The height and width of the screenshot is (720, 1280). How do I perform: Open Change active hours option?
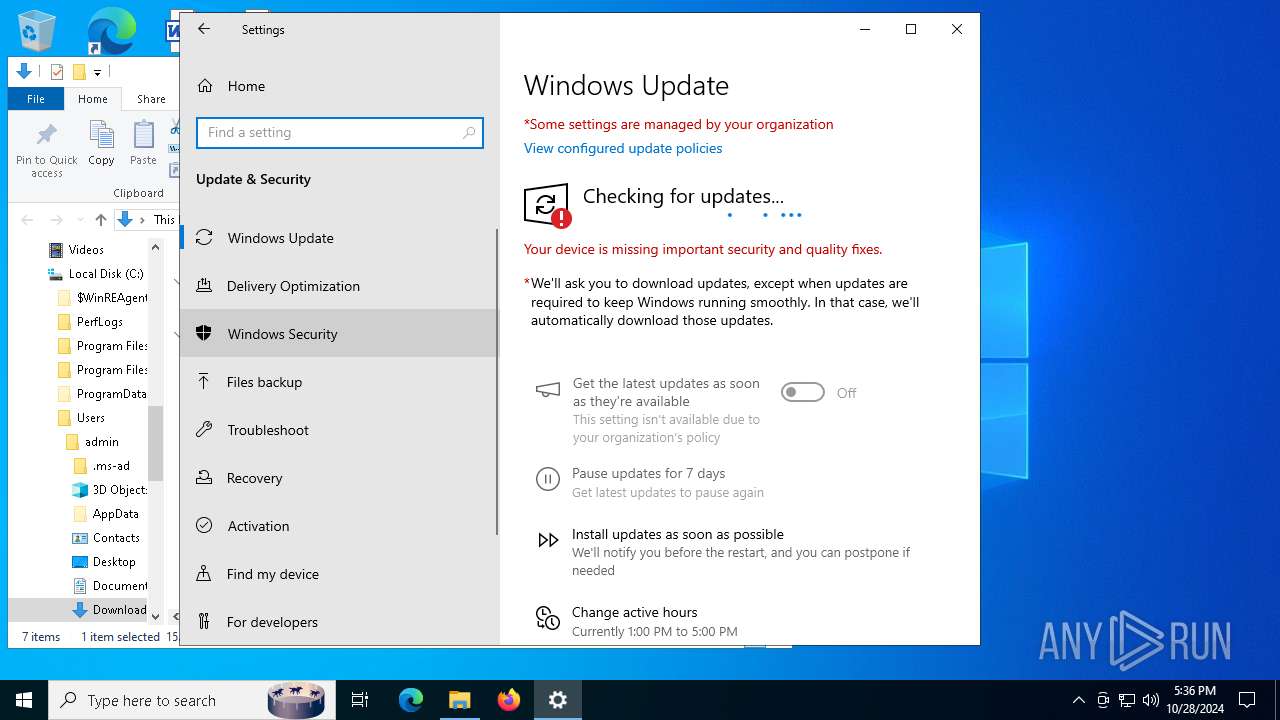635,612
